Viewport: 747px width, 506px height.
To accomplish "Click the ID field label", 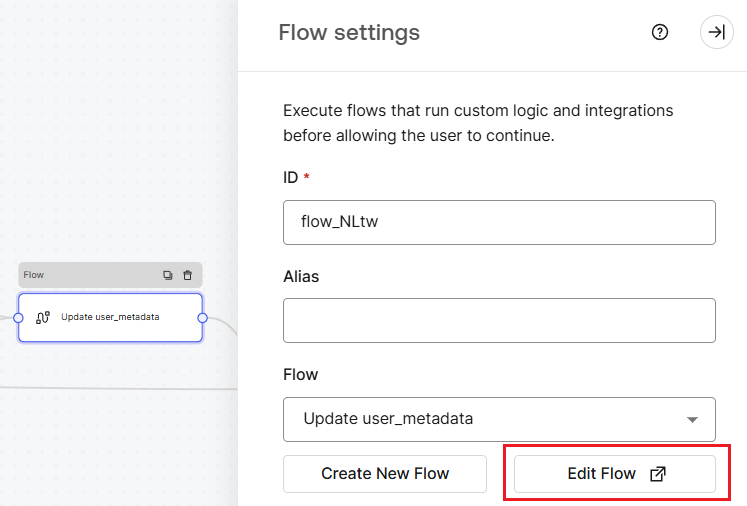I will [291, 178].
